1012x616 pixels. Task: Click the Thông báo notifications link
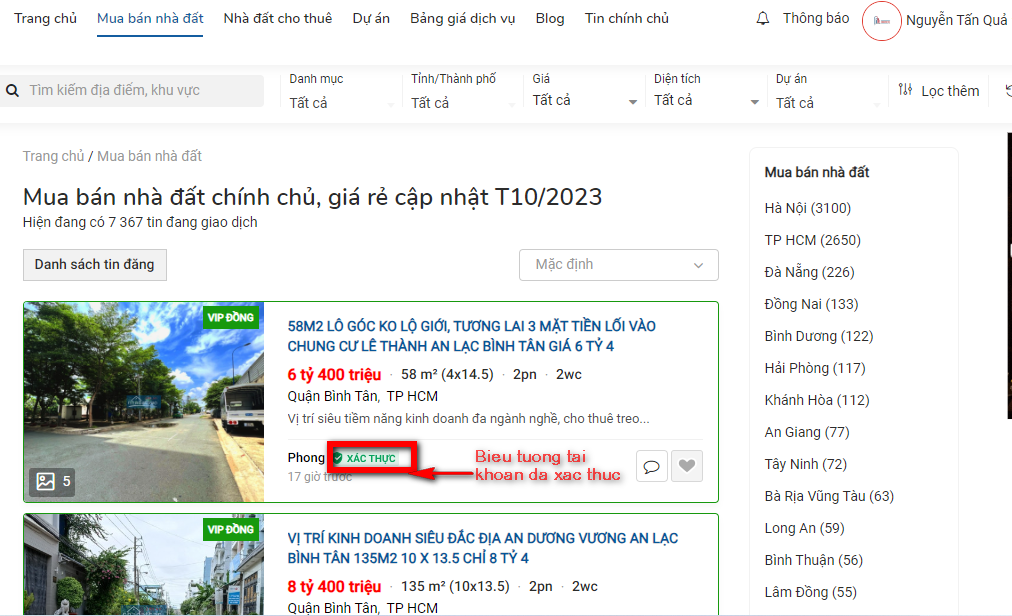pyautogui.click(x=816, y=19)
